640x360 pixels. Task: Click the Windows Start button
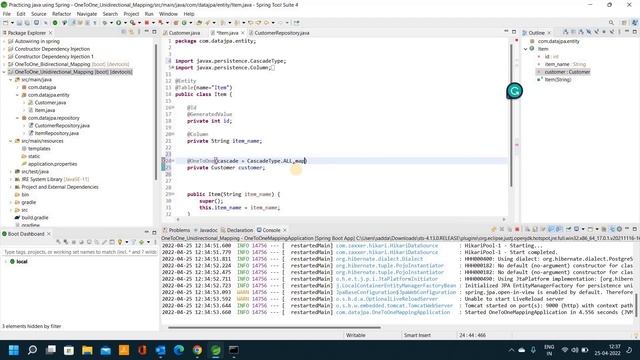pyautogui.click(x=14, y=350)
